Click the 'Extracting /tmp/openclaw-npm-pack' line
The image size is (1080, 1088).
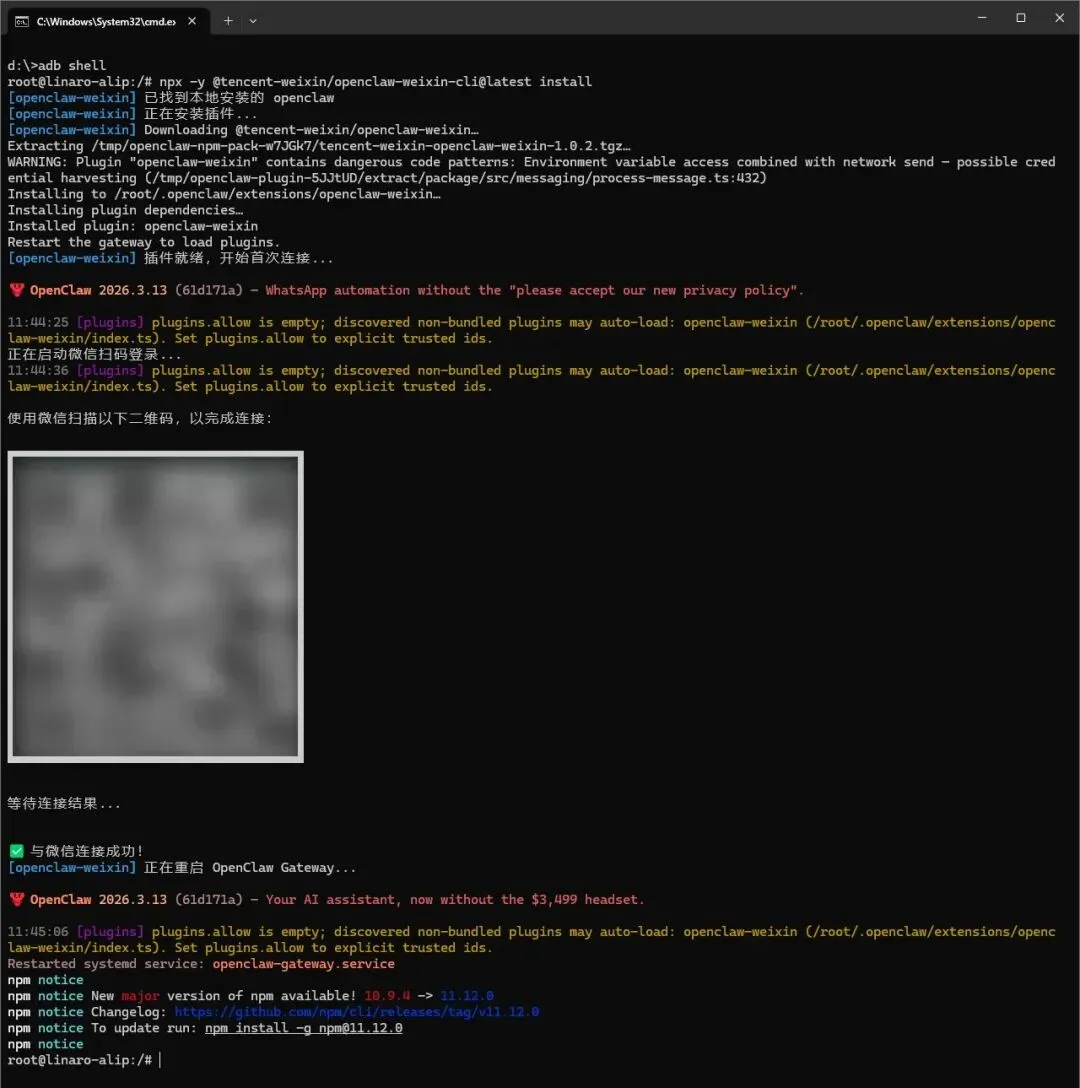(319, 146)
